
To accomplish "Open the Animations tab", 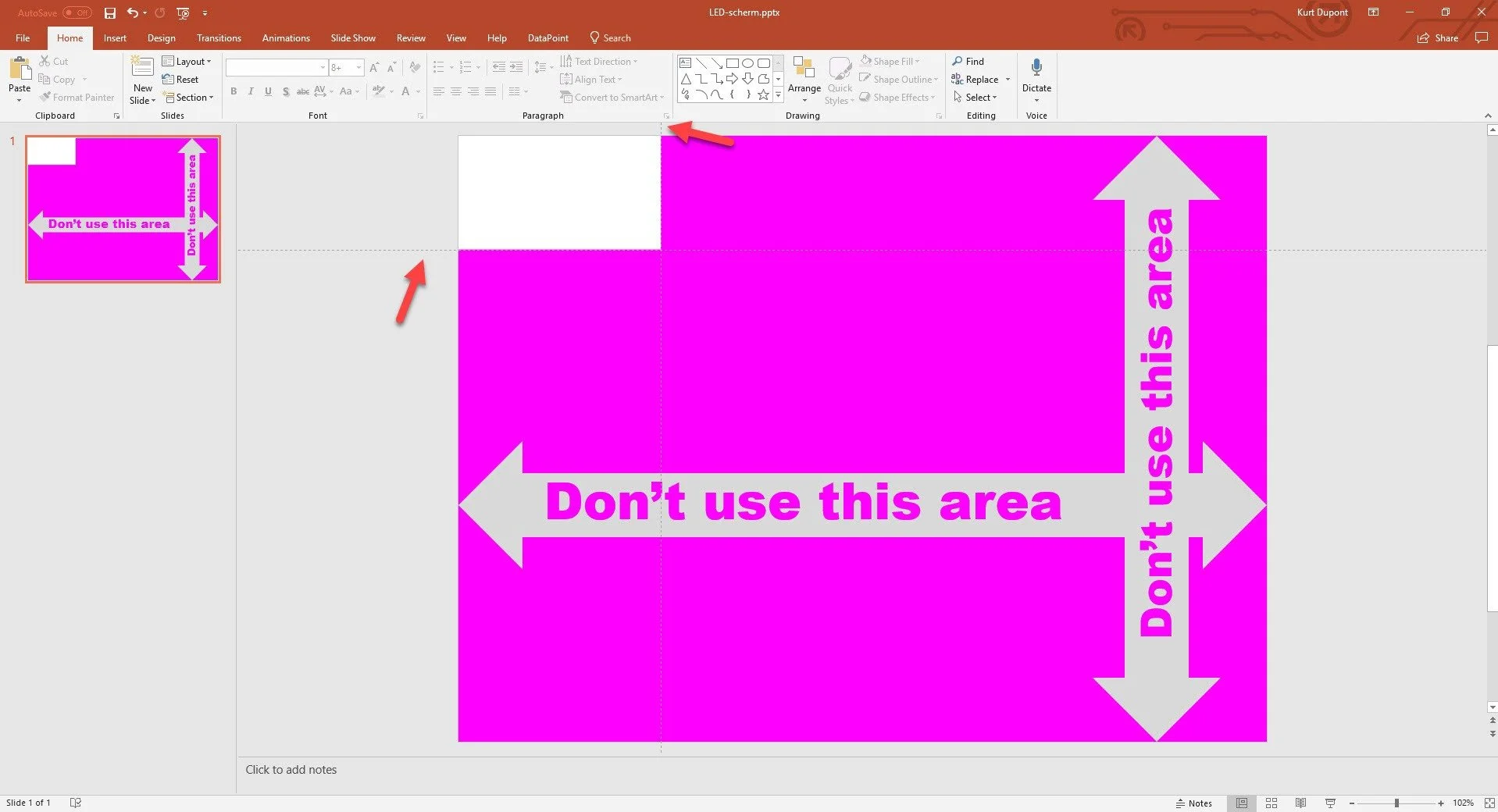I will point(286,37).
